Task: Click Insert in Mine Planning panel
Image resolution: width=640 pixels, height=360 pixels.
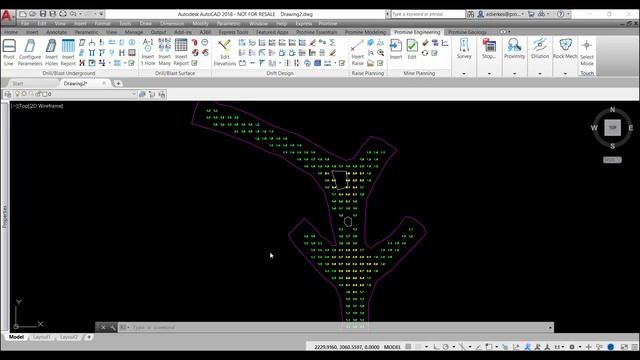Action: click(396, 49)
